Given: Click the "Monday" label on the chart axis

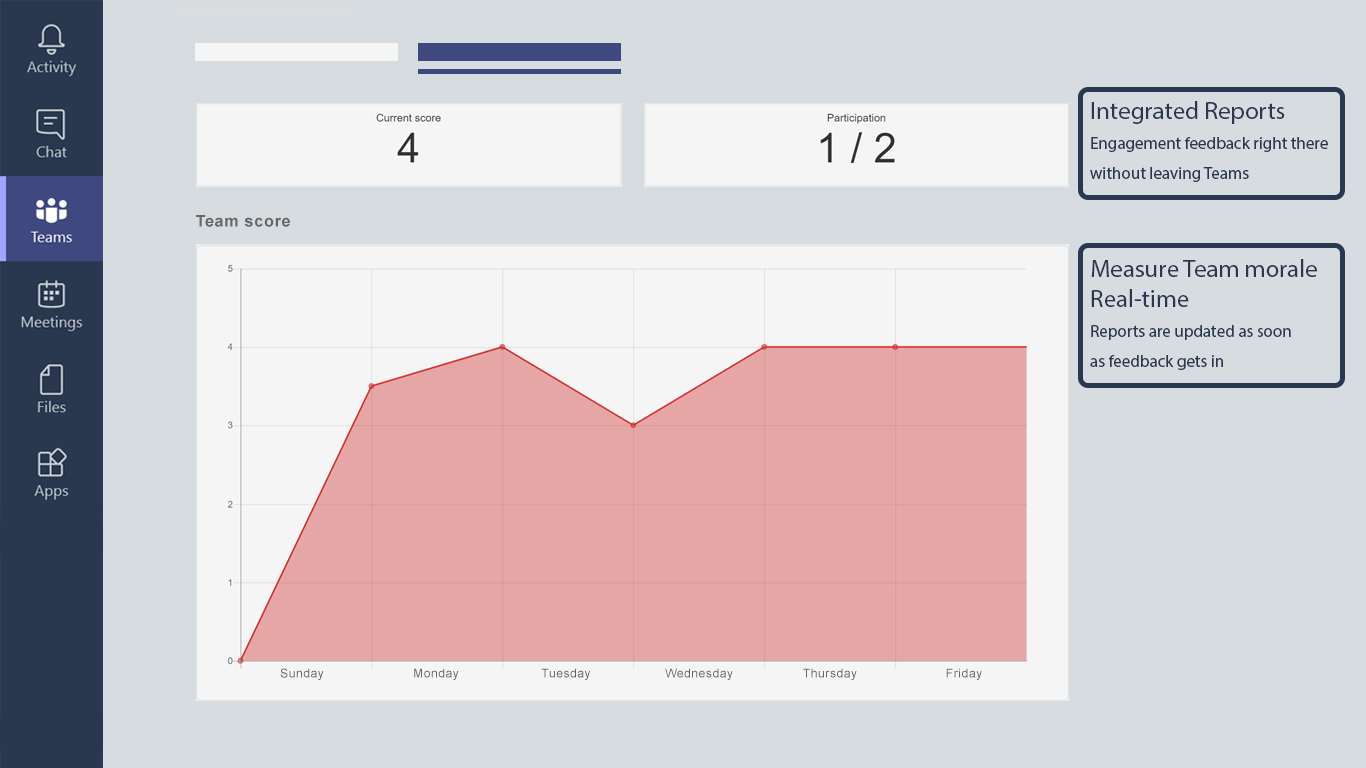Looking at the screenshot, I should coord(436,674).
